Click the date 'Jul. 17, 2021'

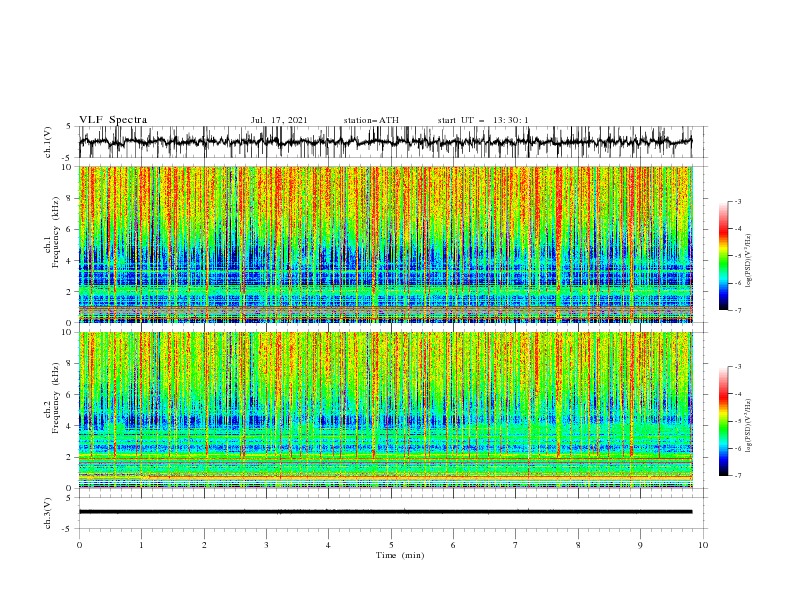pos(279,120)
